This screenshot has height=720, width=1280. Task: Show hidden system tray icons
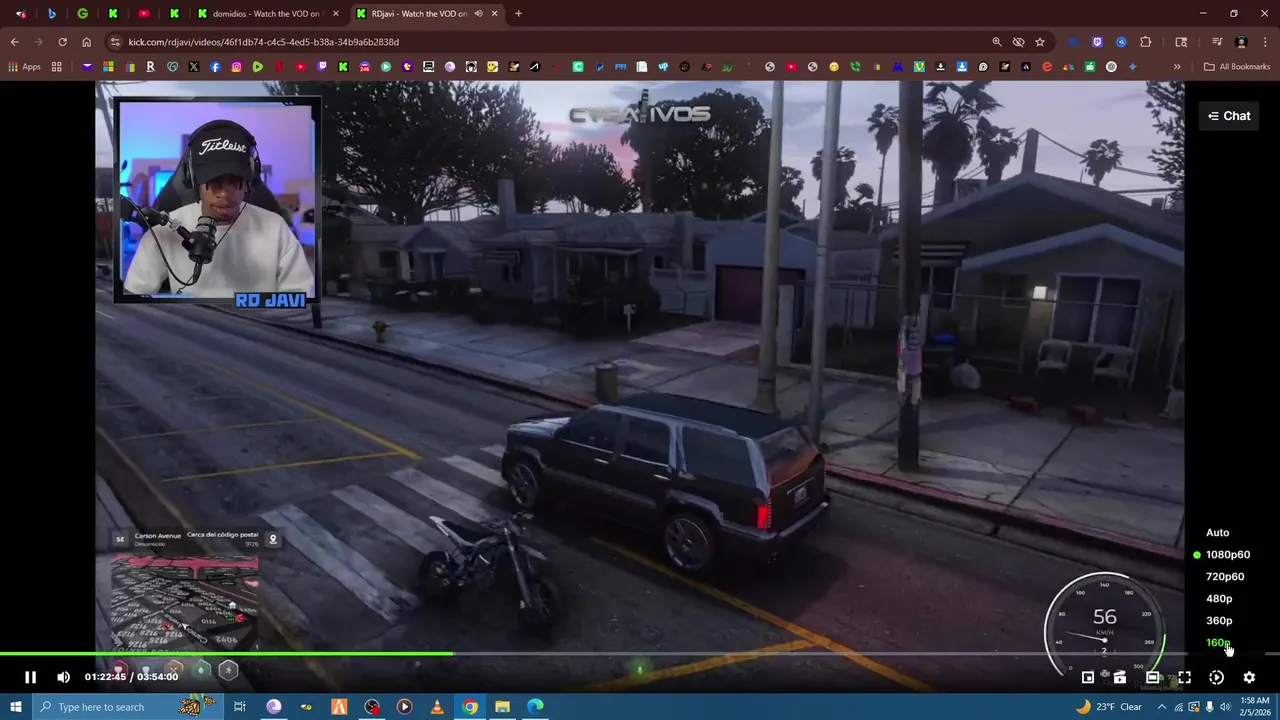tap(1162, 707)
